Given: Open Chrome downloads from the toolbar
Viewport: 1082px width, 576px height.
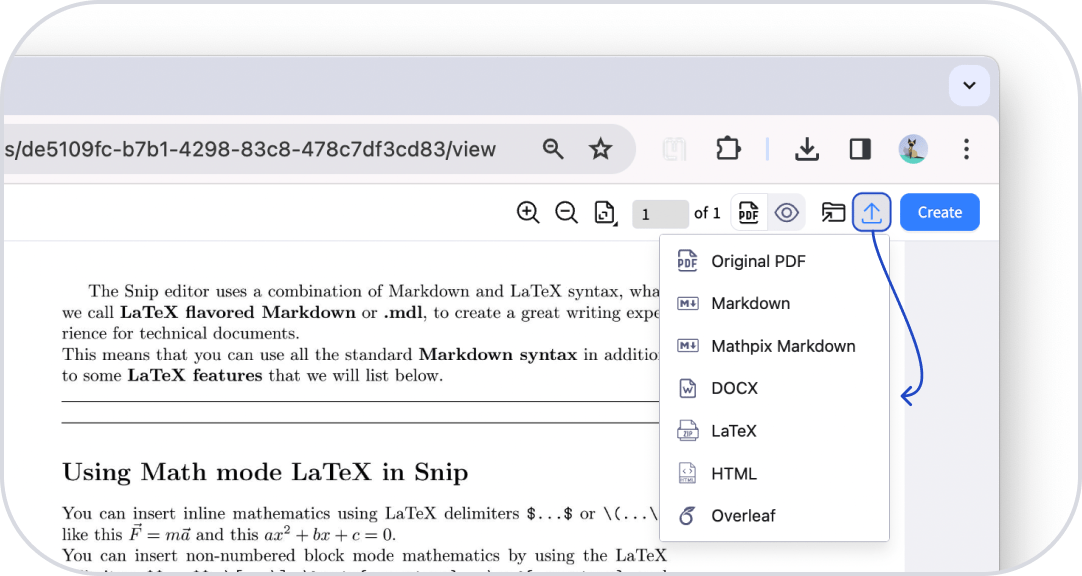Looking at the screenshot, I should [x=807, y=148].
